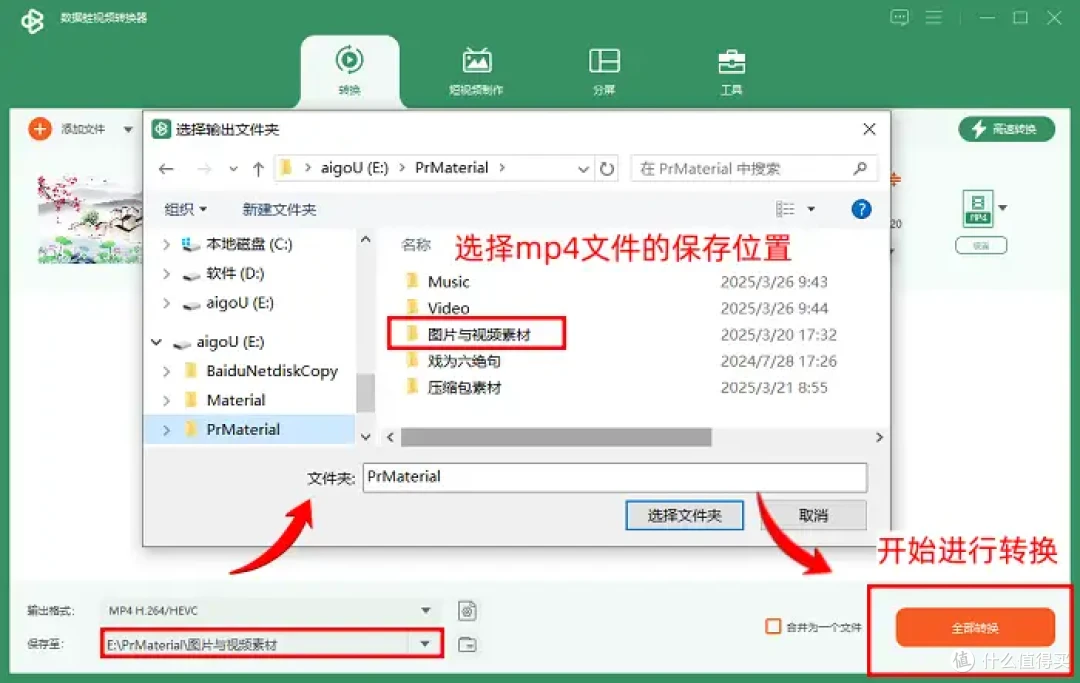Change the view layout icon
This screenshot has height=683, width=1080.
tap(785, 209)
